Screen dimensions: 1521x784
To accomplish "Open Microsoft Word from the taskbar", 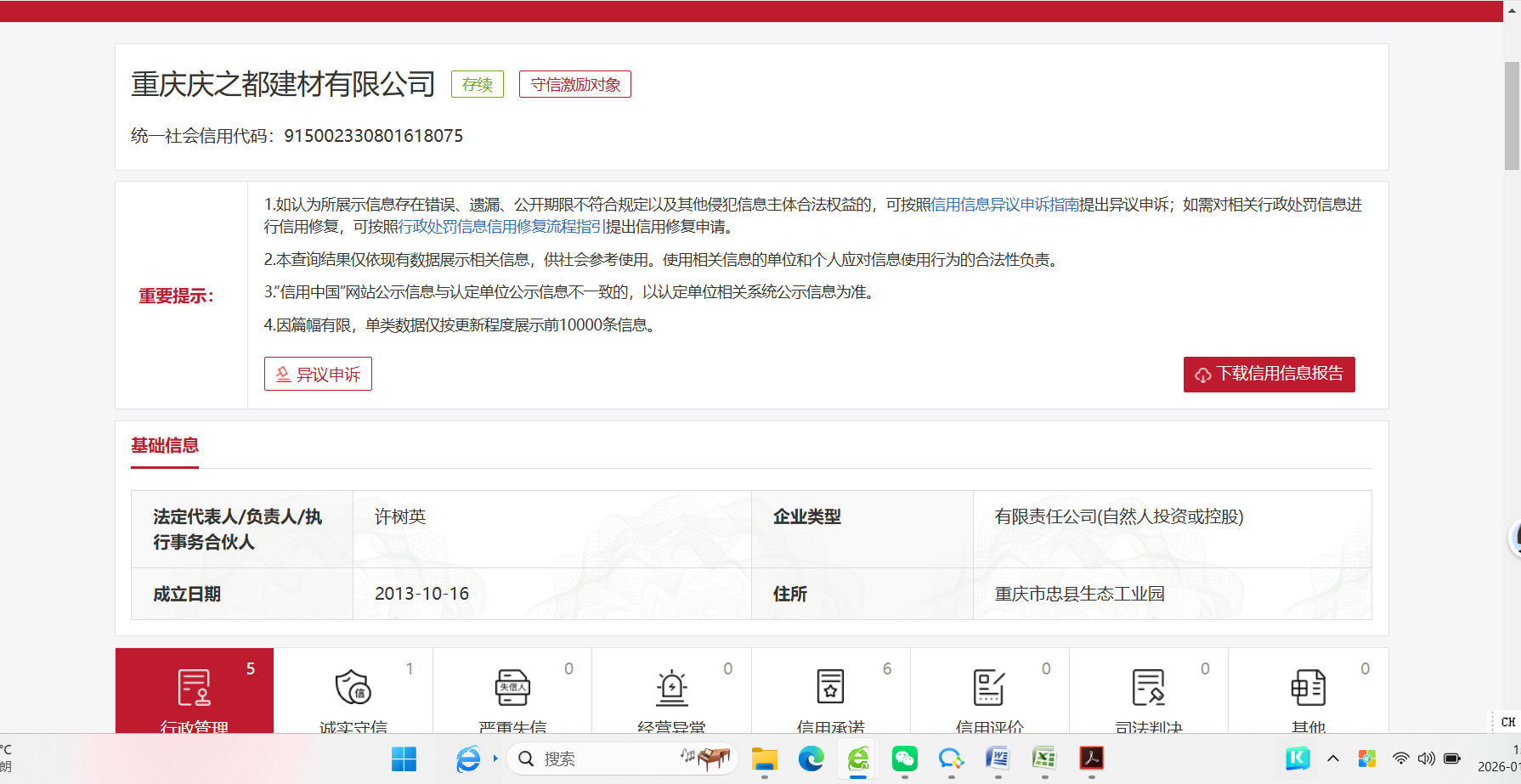I will point(998,759).
